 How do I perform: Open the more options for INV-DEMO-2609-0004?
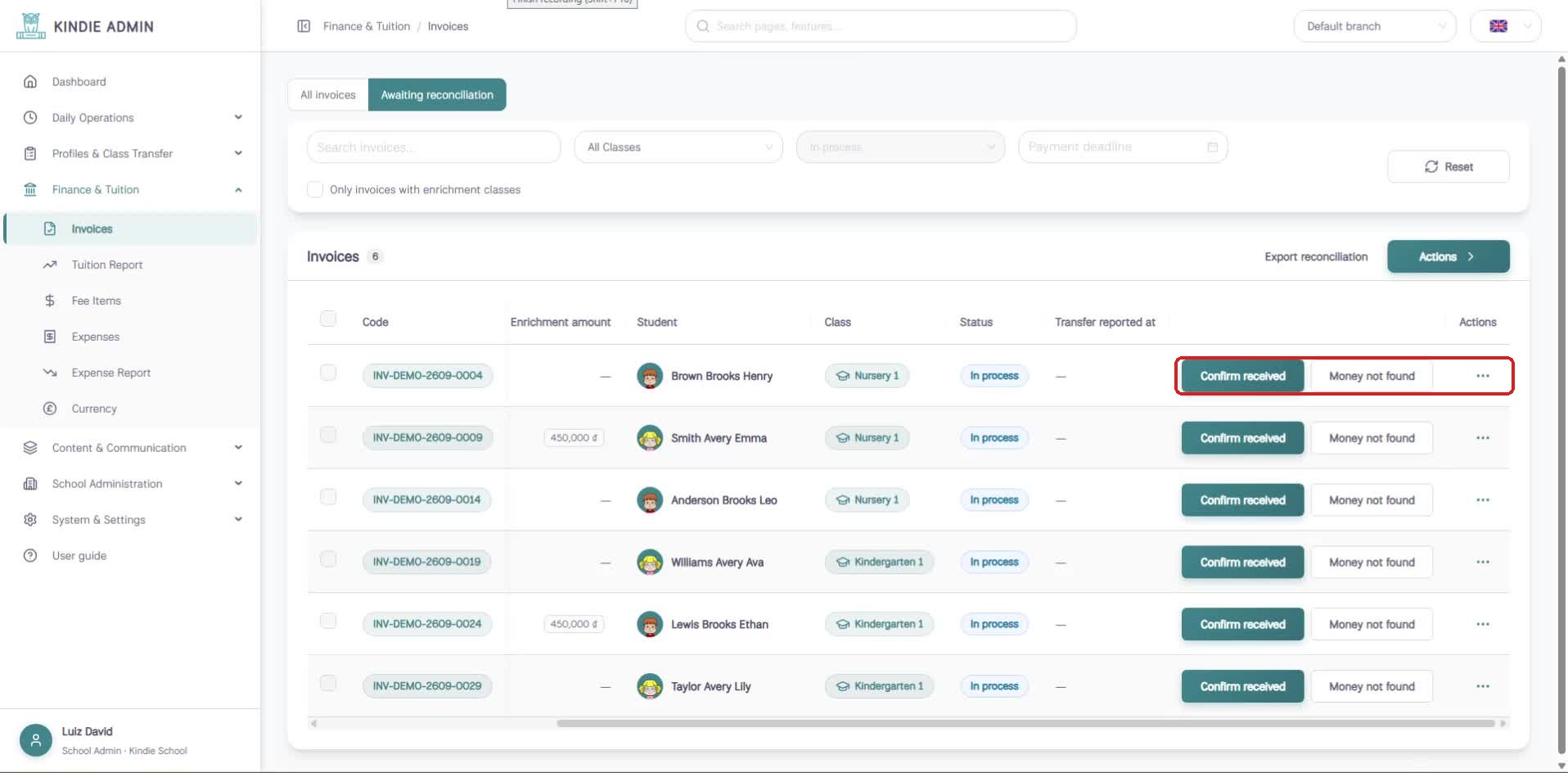(x=1482, y=376)
